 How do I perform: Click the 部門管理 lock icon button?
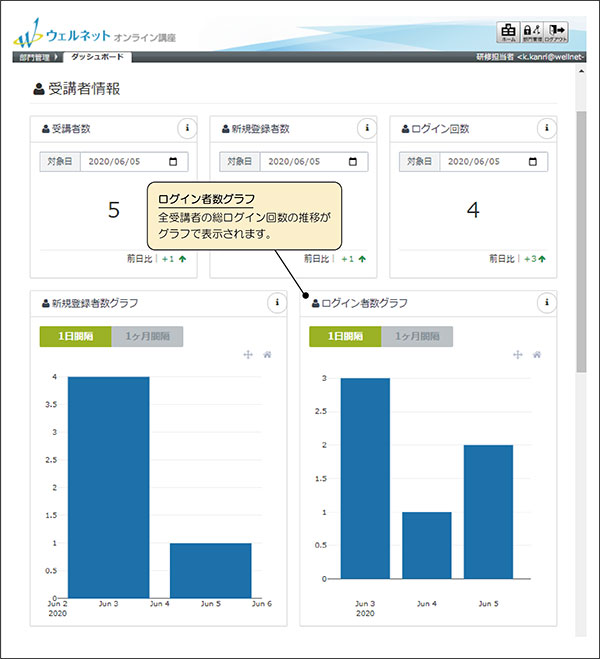(532, 32)
